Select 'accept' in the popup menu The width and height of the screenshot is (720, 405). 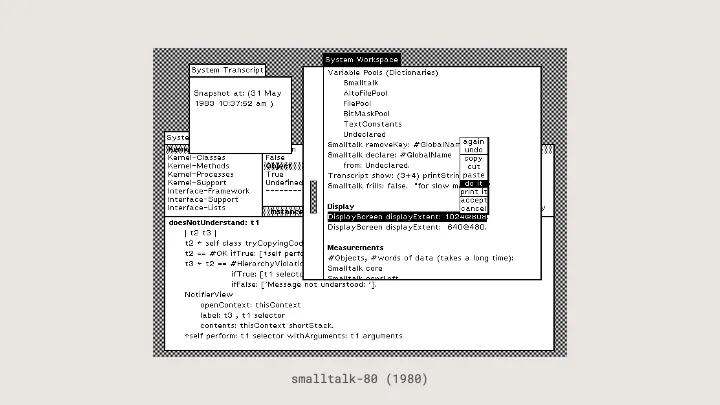pyautogui.click(x=473, y=200)
